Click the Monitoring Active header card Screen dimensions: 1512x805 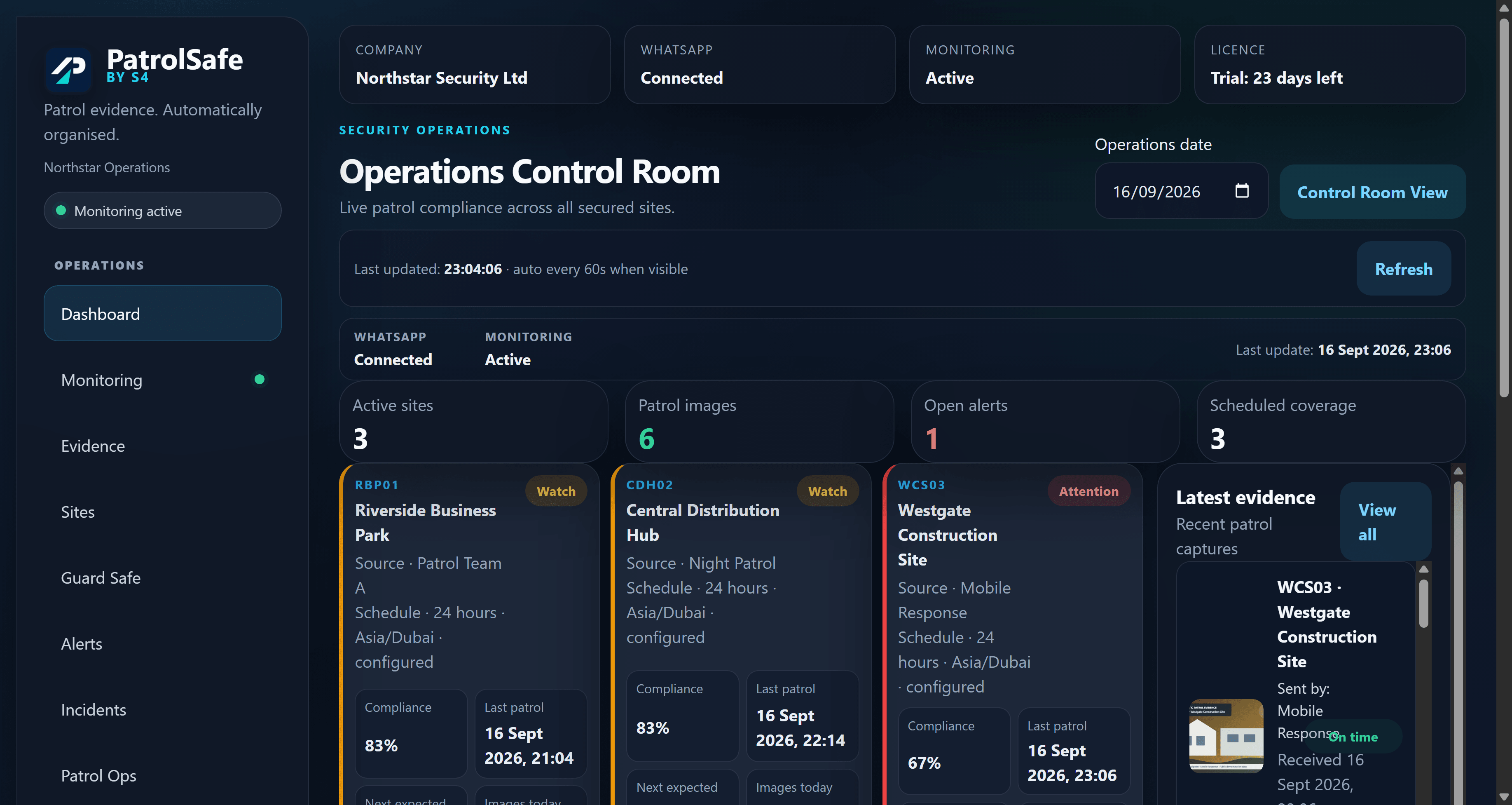pyautogui.click(x=1045, y=65)
